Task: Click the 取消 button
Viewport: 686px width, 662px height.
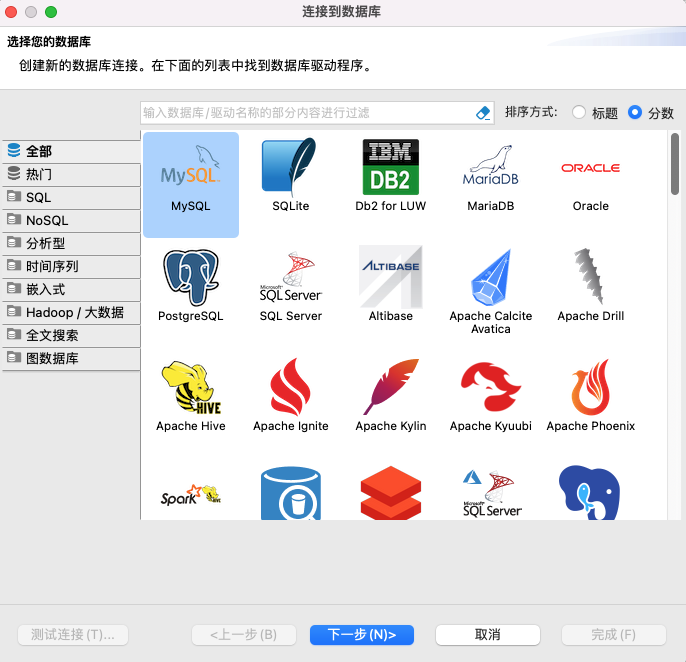Action: (488, 634)
